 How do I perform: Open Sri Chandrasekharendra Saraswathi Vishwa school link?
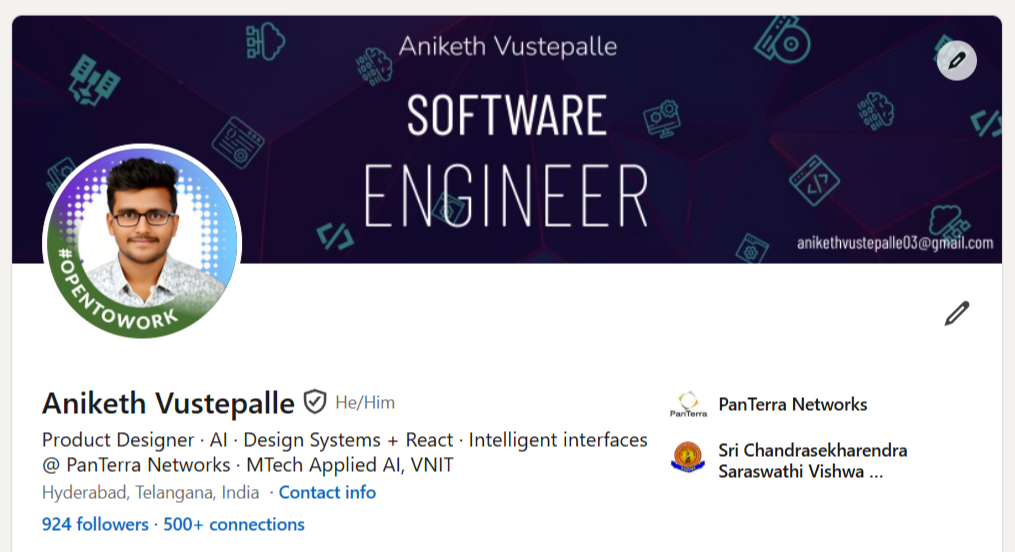point(812,460)
